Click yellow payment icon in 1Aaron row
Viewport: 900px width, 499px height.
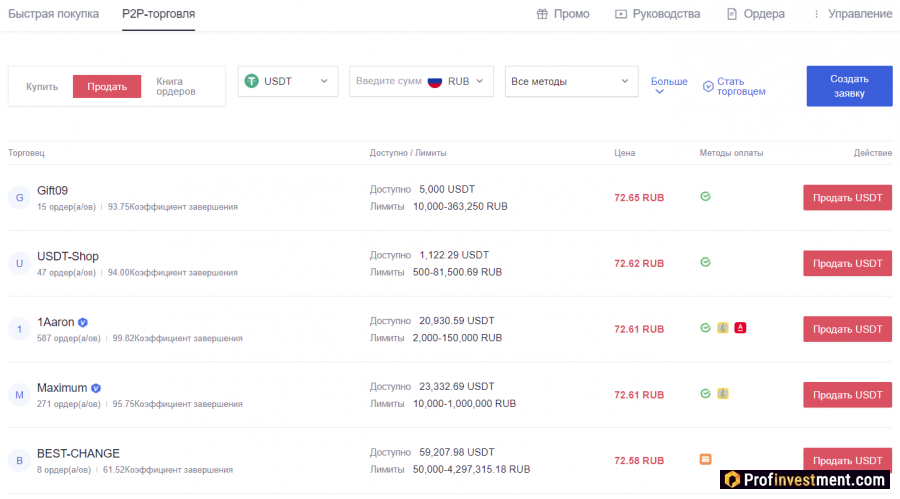coord(723,328)
